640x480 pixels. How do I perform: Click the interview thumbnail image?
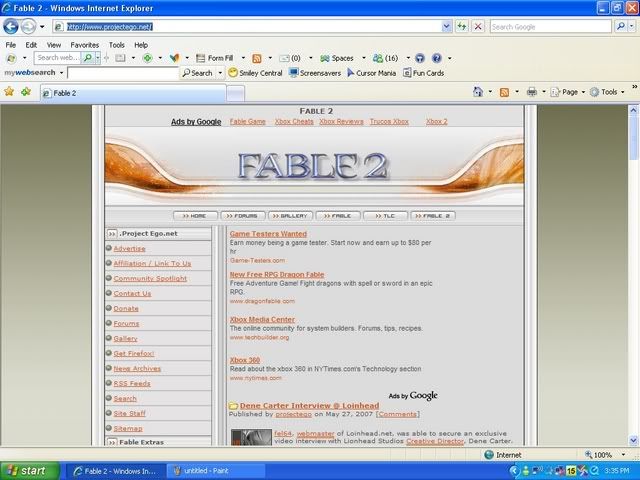[251, 437]
